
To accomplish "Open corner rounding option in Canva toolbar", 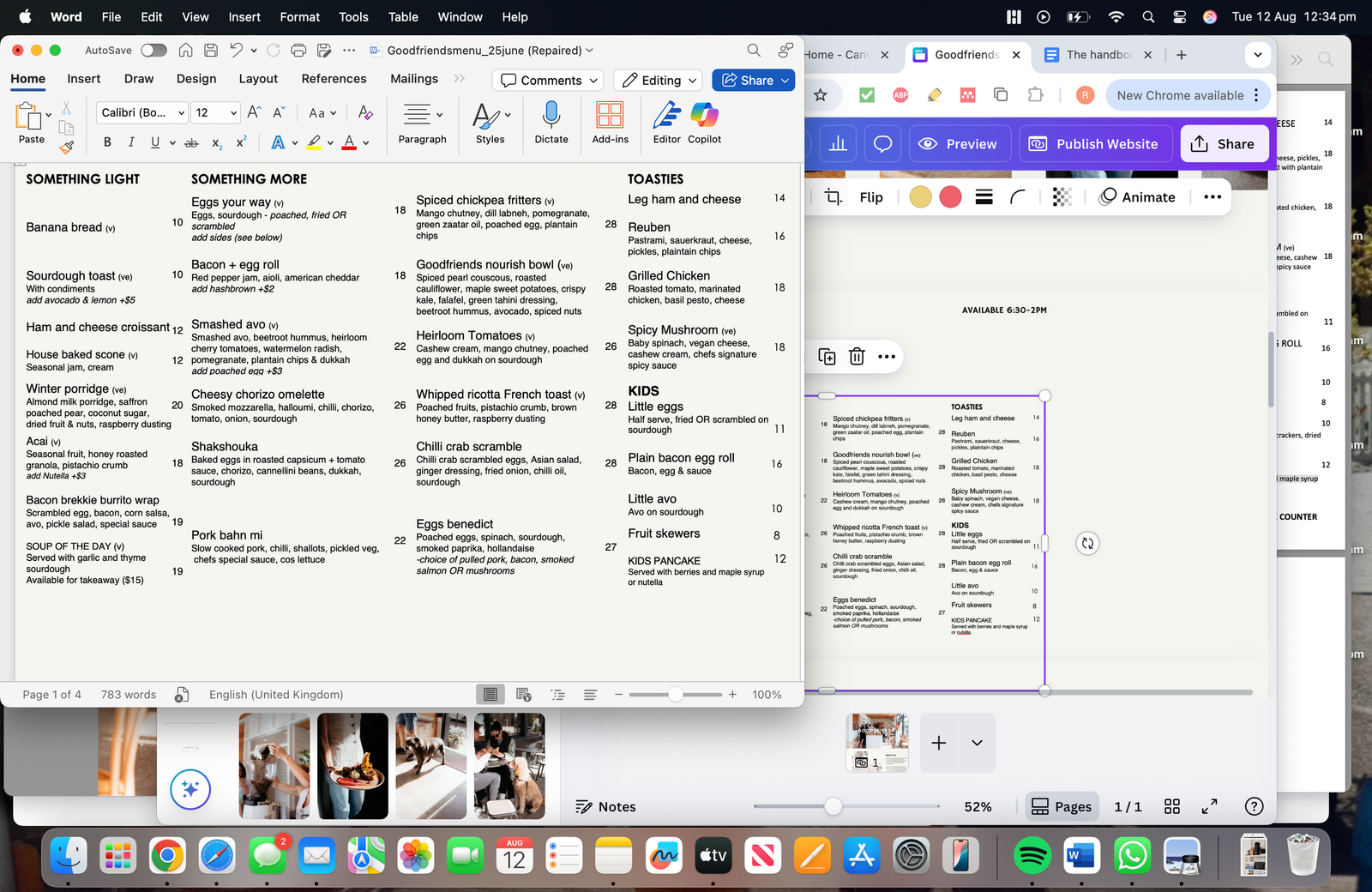I will click(1018, 197).
